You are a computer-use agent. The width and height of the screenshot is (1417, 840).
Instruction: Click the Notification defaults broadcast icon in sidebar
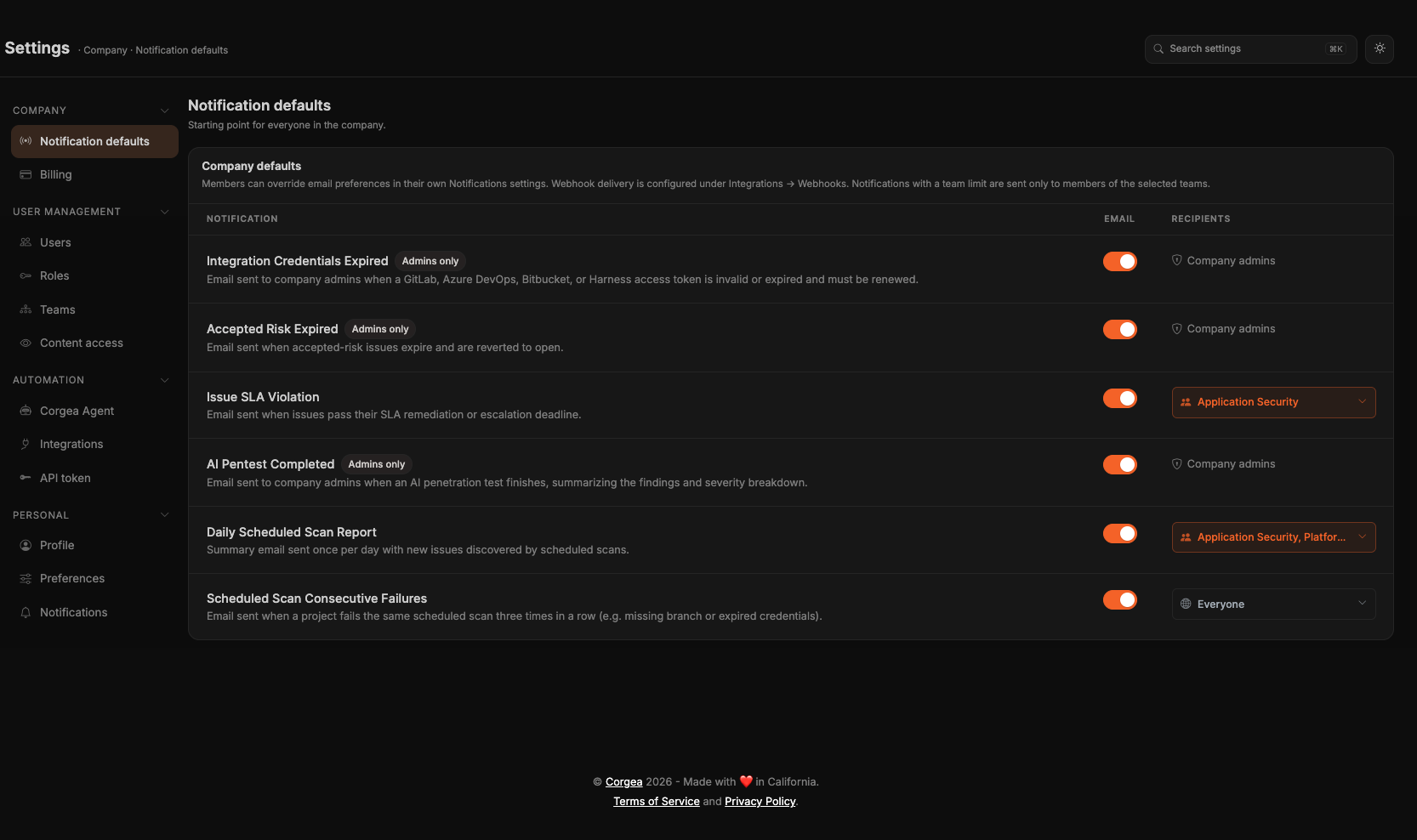point(26,141)
